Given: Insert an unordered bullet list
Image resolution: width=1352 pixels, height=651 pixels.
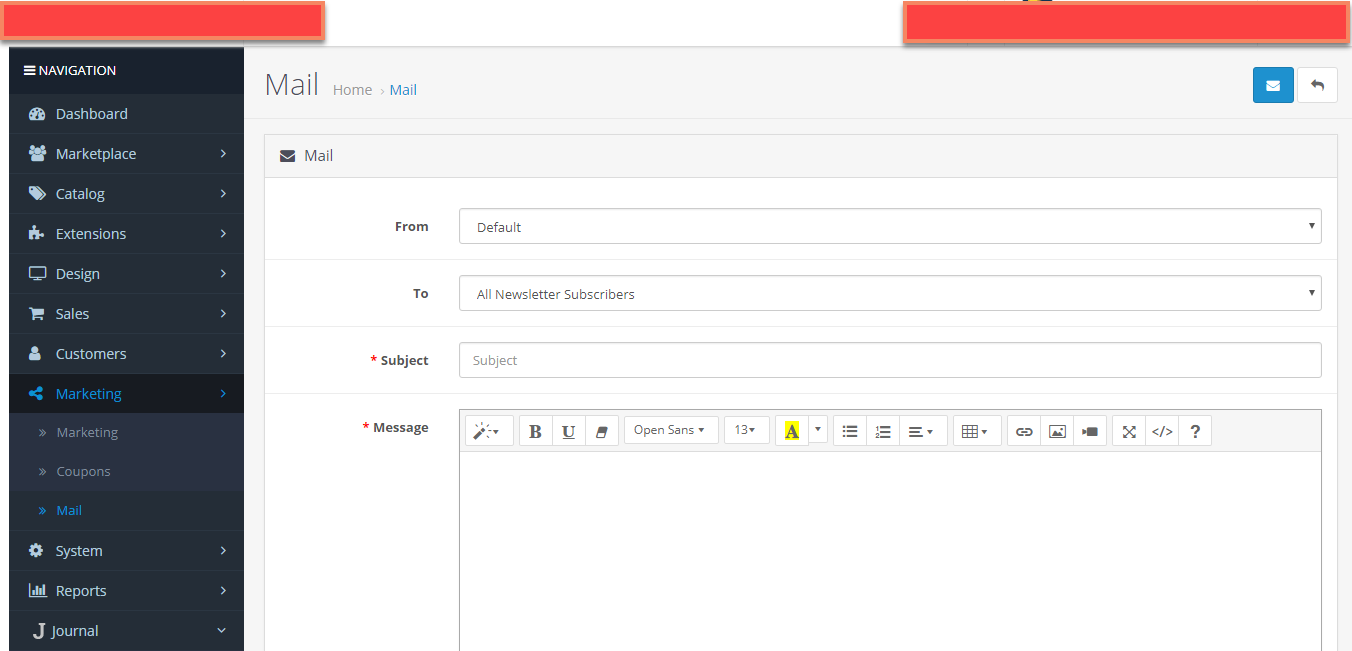Looking at the screenshot, I should point(850,431).
